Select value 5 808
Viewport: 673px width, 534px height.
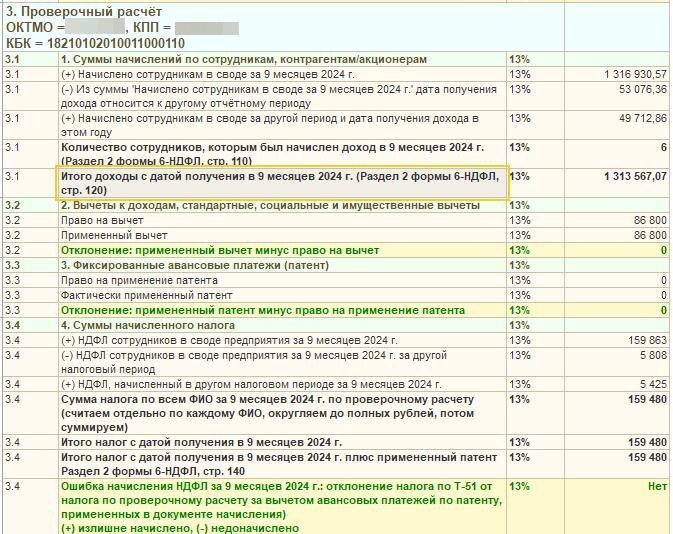pyautogui.click(x=653, y=355)
